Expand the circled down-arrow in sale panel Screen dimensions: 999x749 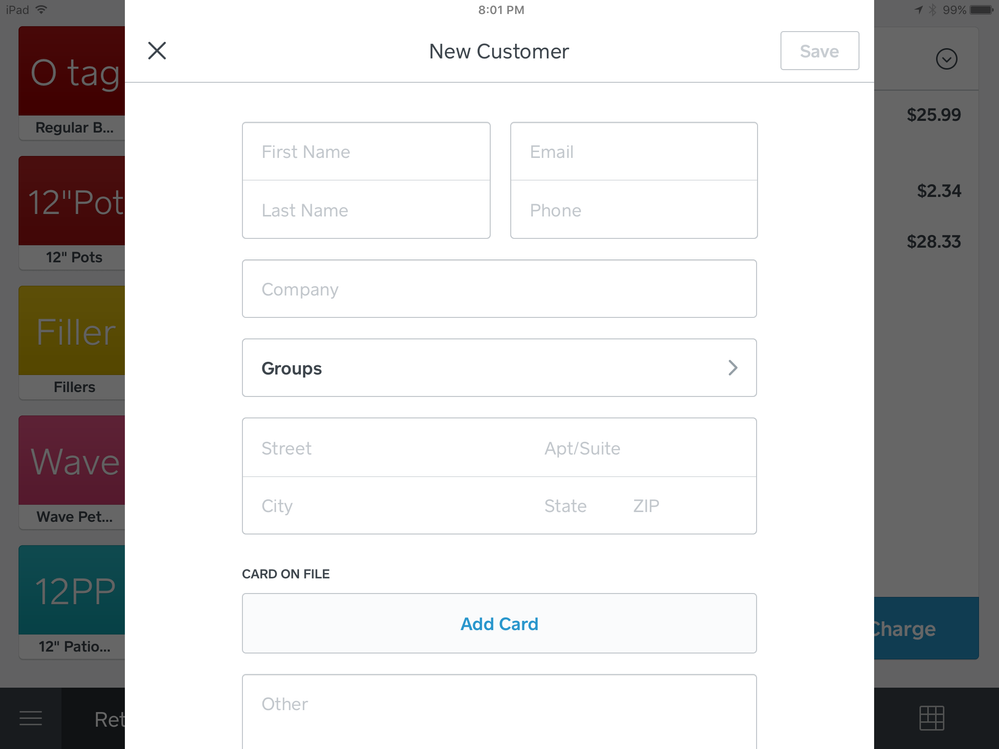946,59
